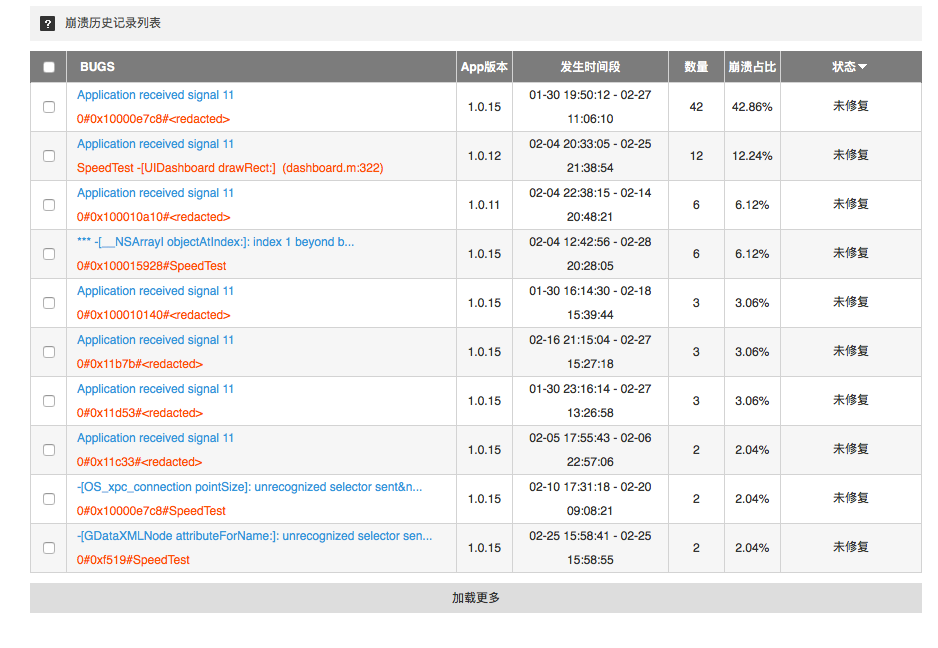Click the SpeedTest UIDashboard drawRect stack link
Screen dimensions: 938x648
[230, 168]
